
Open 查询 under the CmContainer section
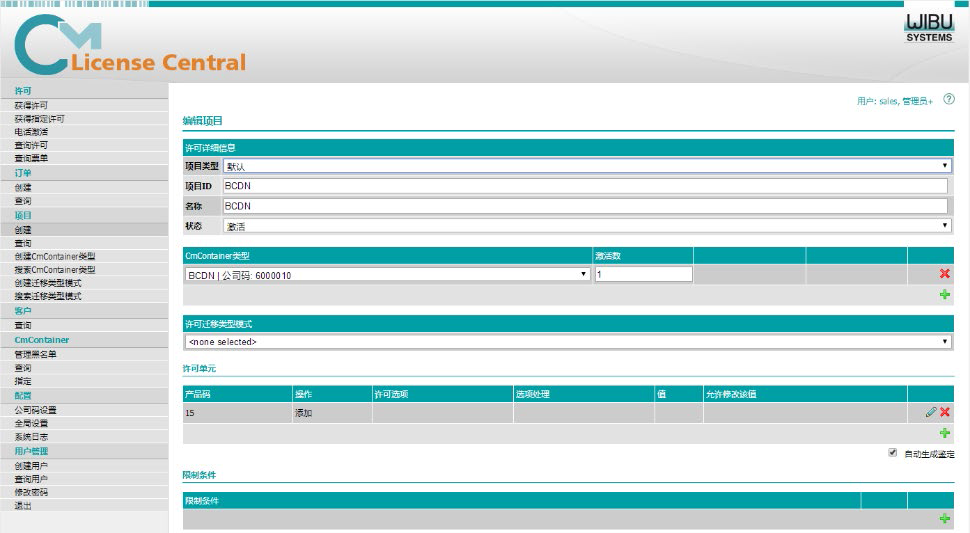[23, 368]
